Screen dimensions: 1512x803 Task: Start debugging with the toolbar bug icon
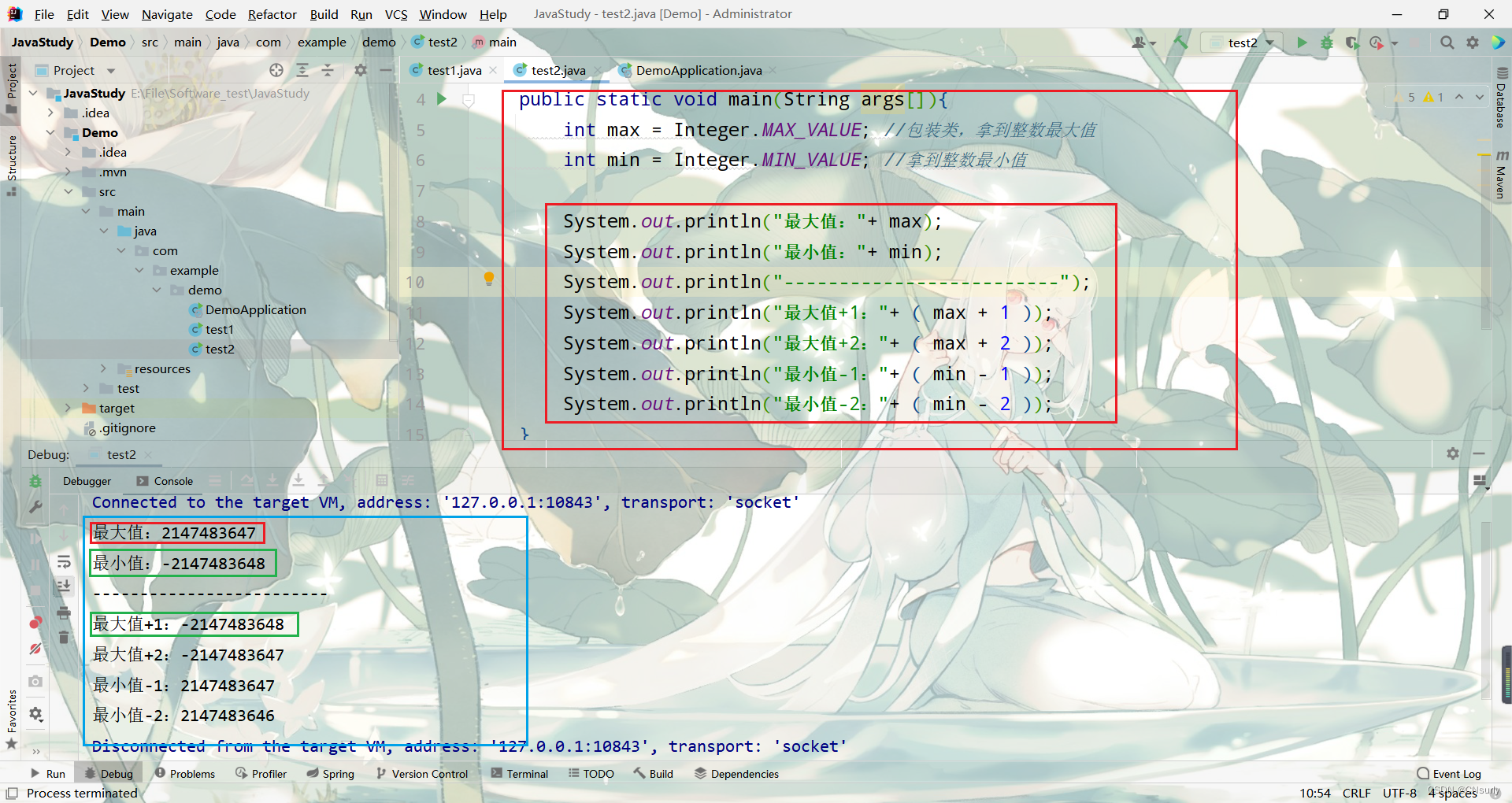pos(1327,43)
